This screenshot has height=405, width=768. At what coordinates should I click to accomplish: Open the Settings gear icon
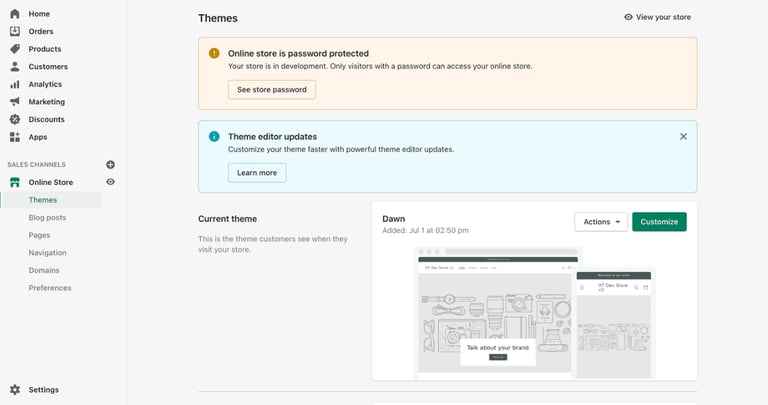point(15,390)
